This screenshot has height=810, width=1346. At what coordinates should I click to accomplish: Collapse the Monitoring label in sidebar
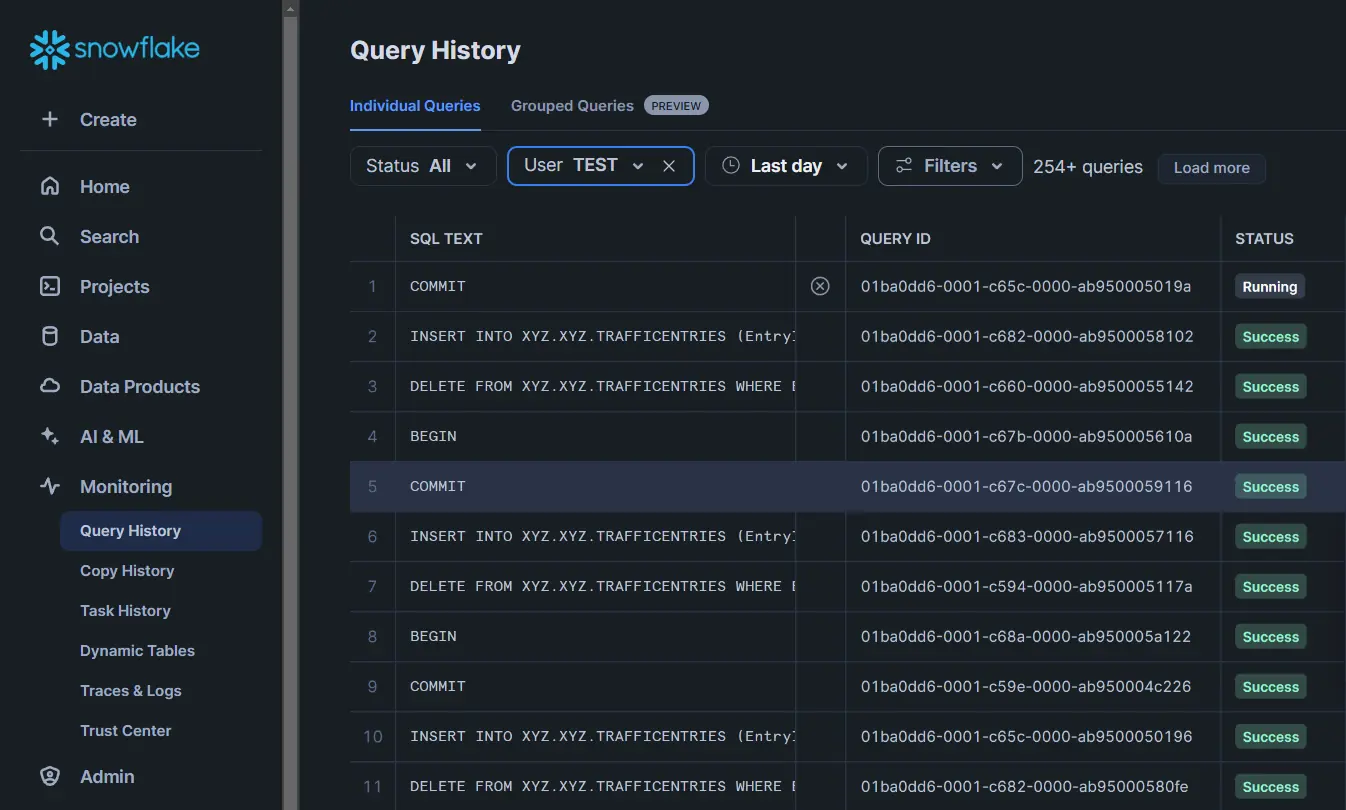126,486
